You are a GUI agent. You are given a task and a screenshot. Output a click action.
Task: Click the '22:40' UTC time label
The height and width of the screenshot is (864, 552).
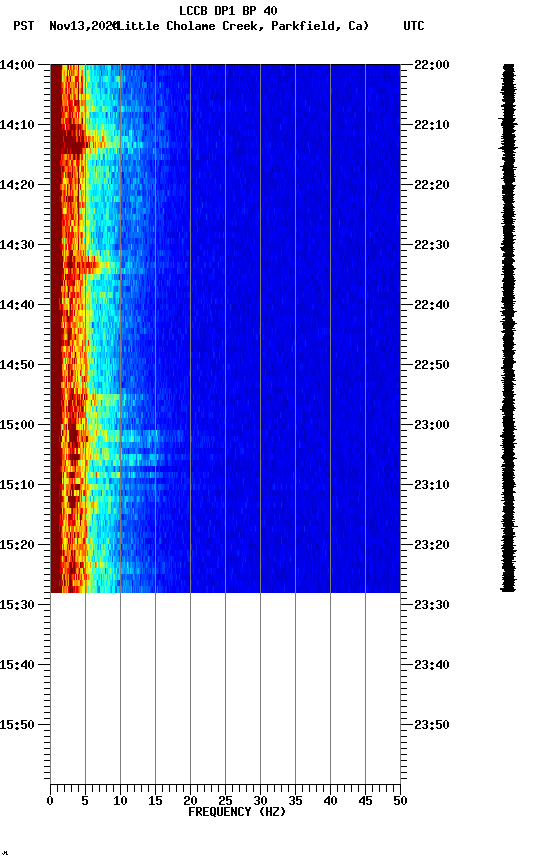[x=432, y=305]
